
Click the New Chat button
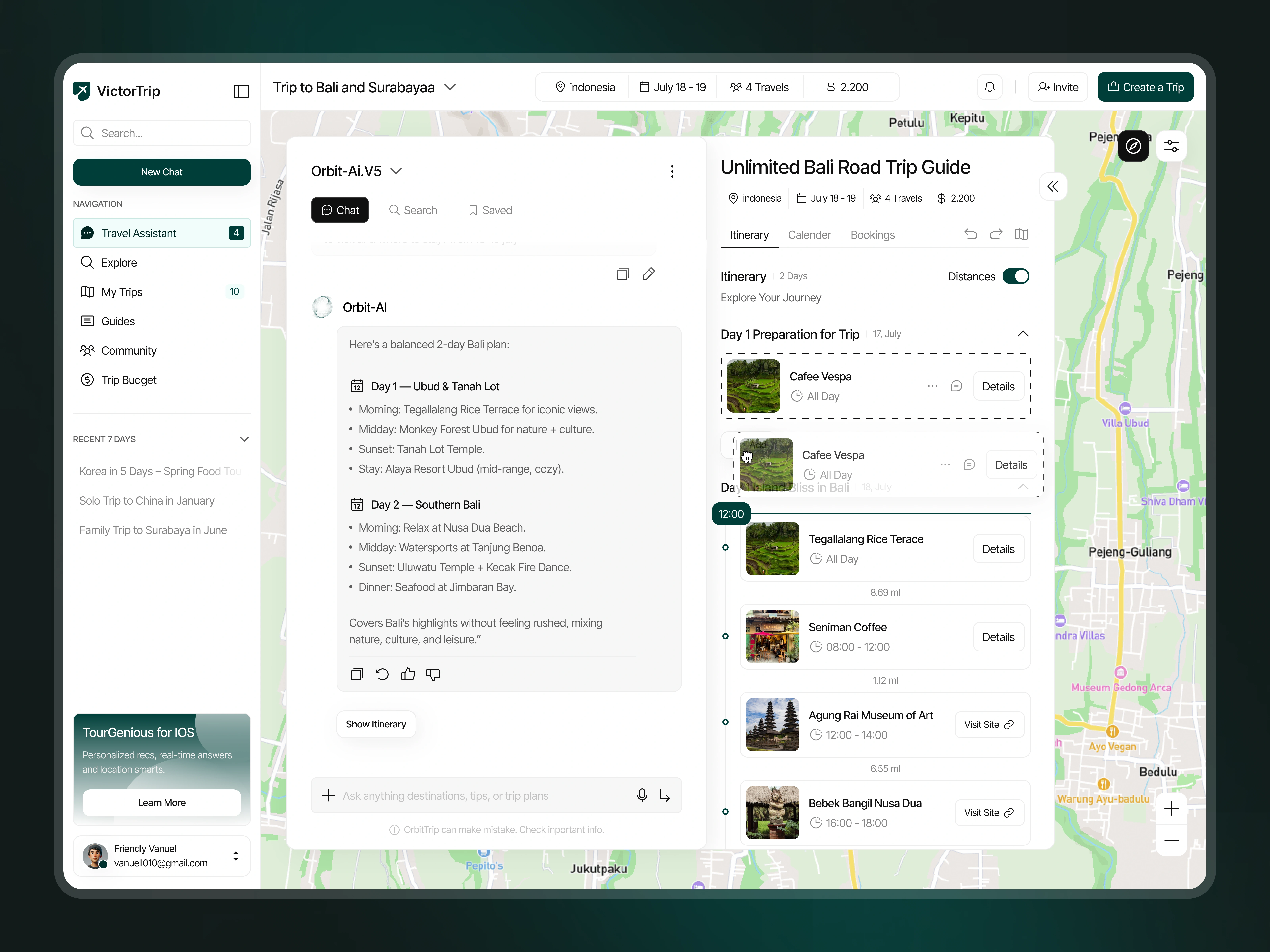pos(162,172)
